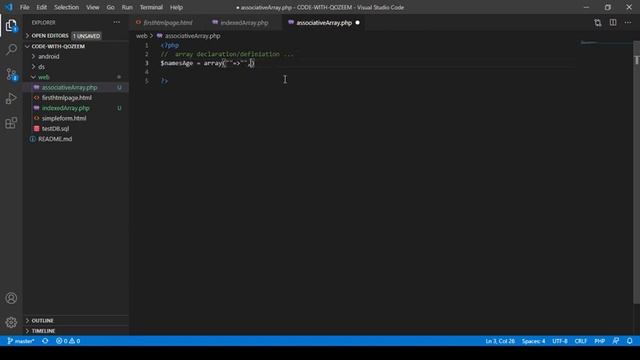Split the editor to the right

(613, 22)
